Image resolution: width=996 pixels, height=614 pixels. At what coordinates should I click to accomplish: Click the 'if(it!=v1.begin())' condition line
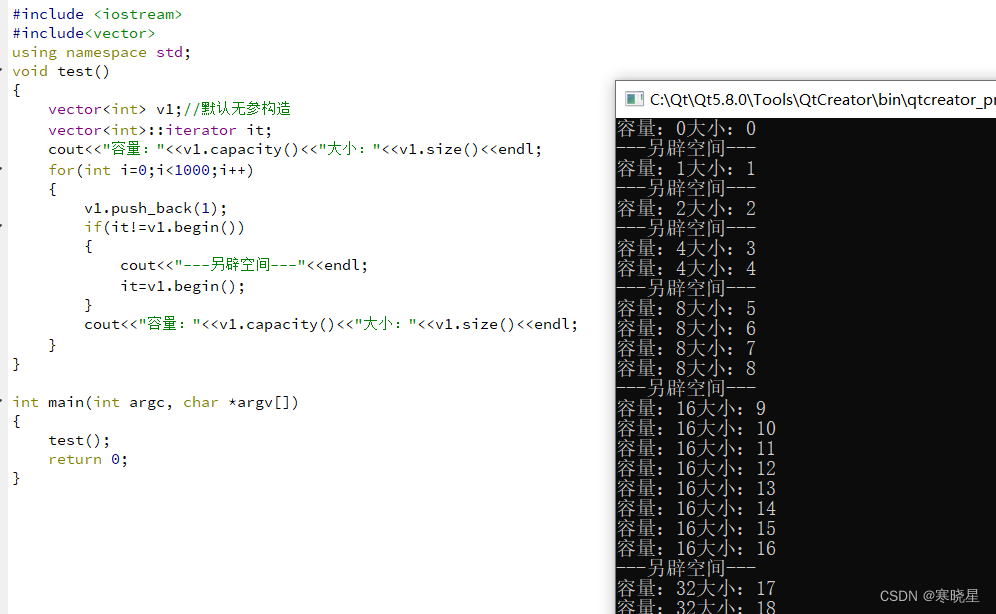click(x=165, y=227)
